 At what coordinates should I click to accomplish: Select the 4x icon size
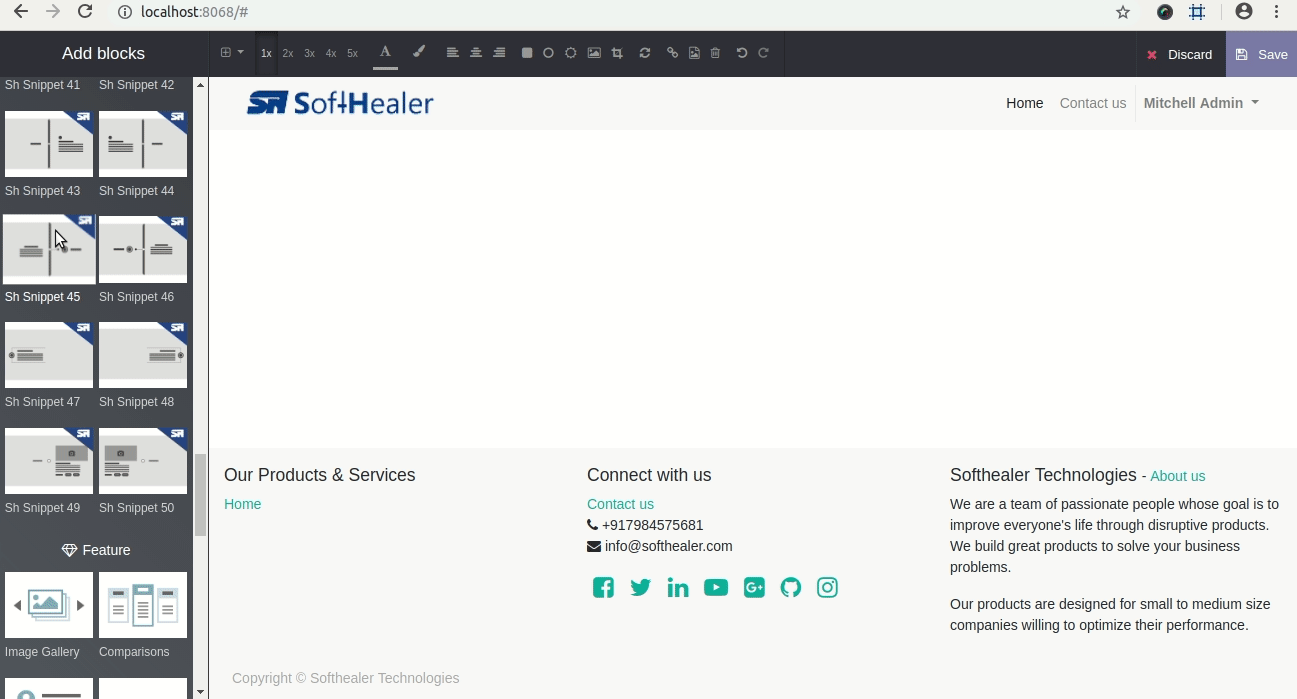click(331, 54)
